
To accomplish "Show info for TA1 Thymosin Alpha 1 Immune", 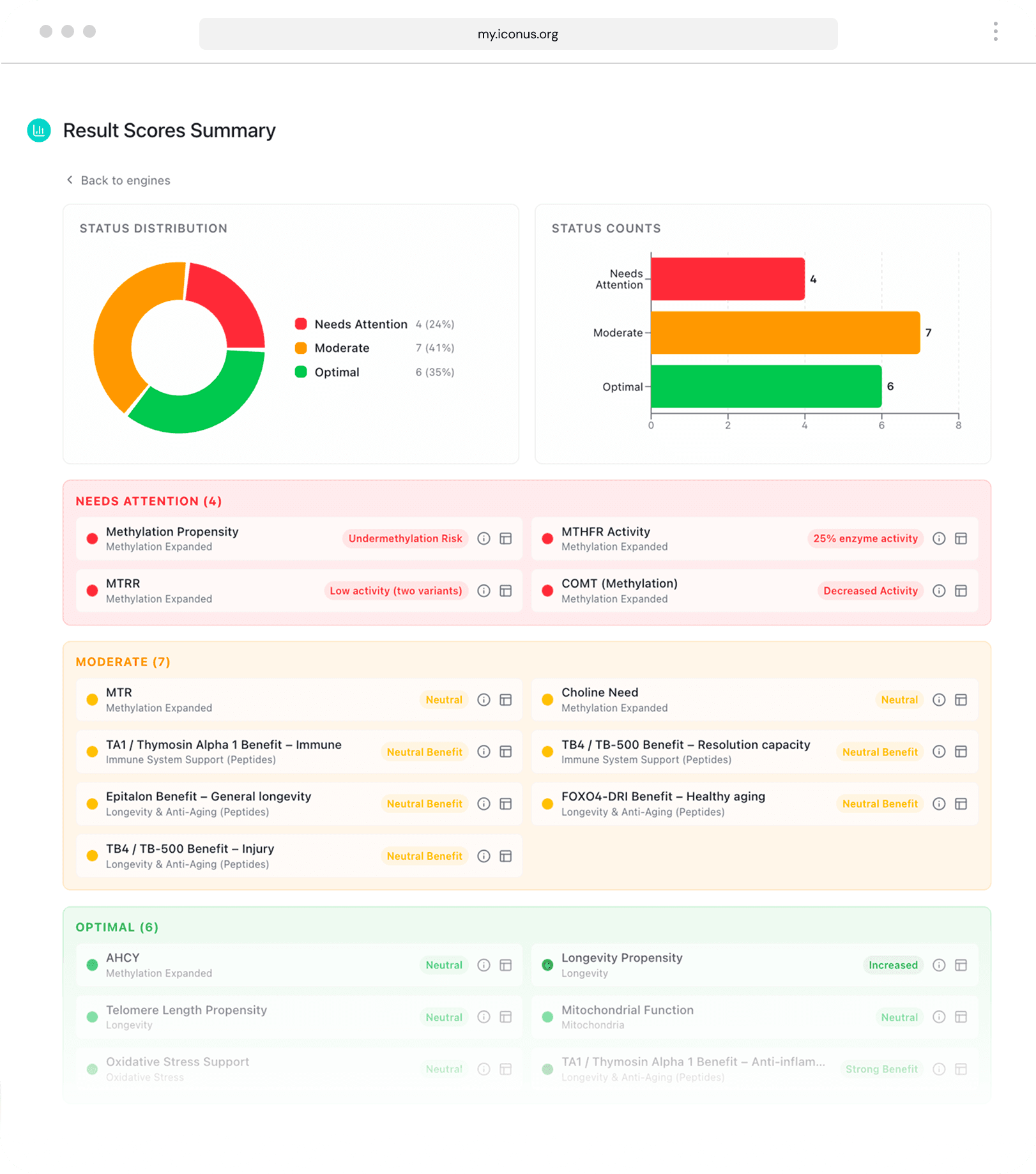I will coord(484,752).
